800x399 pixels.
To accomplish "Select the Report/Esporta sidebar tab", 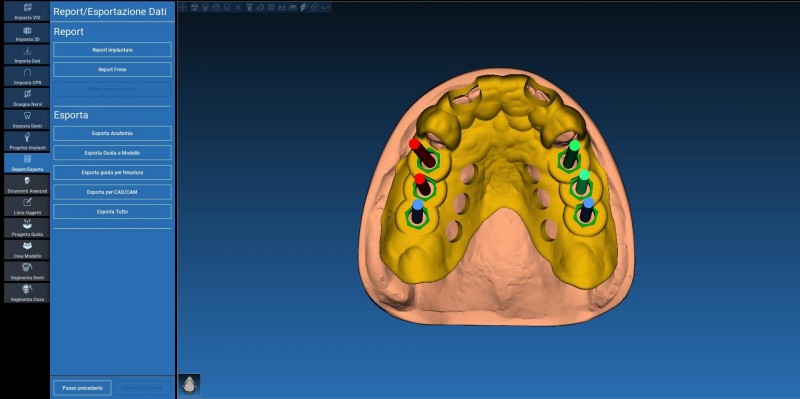I will 27,163.
